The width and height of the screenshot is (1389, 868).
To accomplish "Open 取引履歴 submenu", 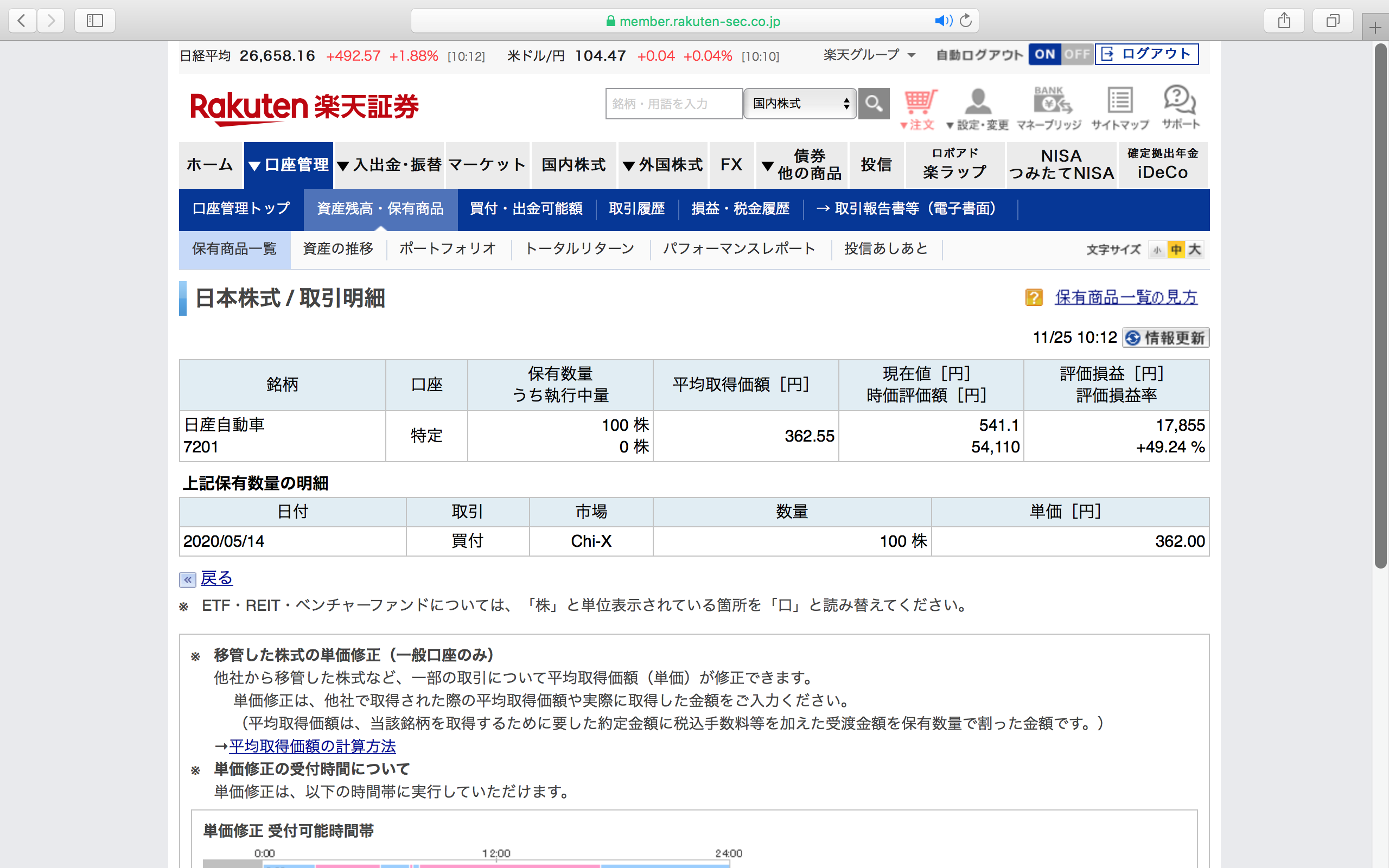I will (x=637, y=209).
